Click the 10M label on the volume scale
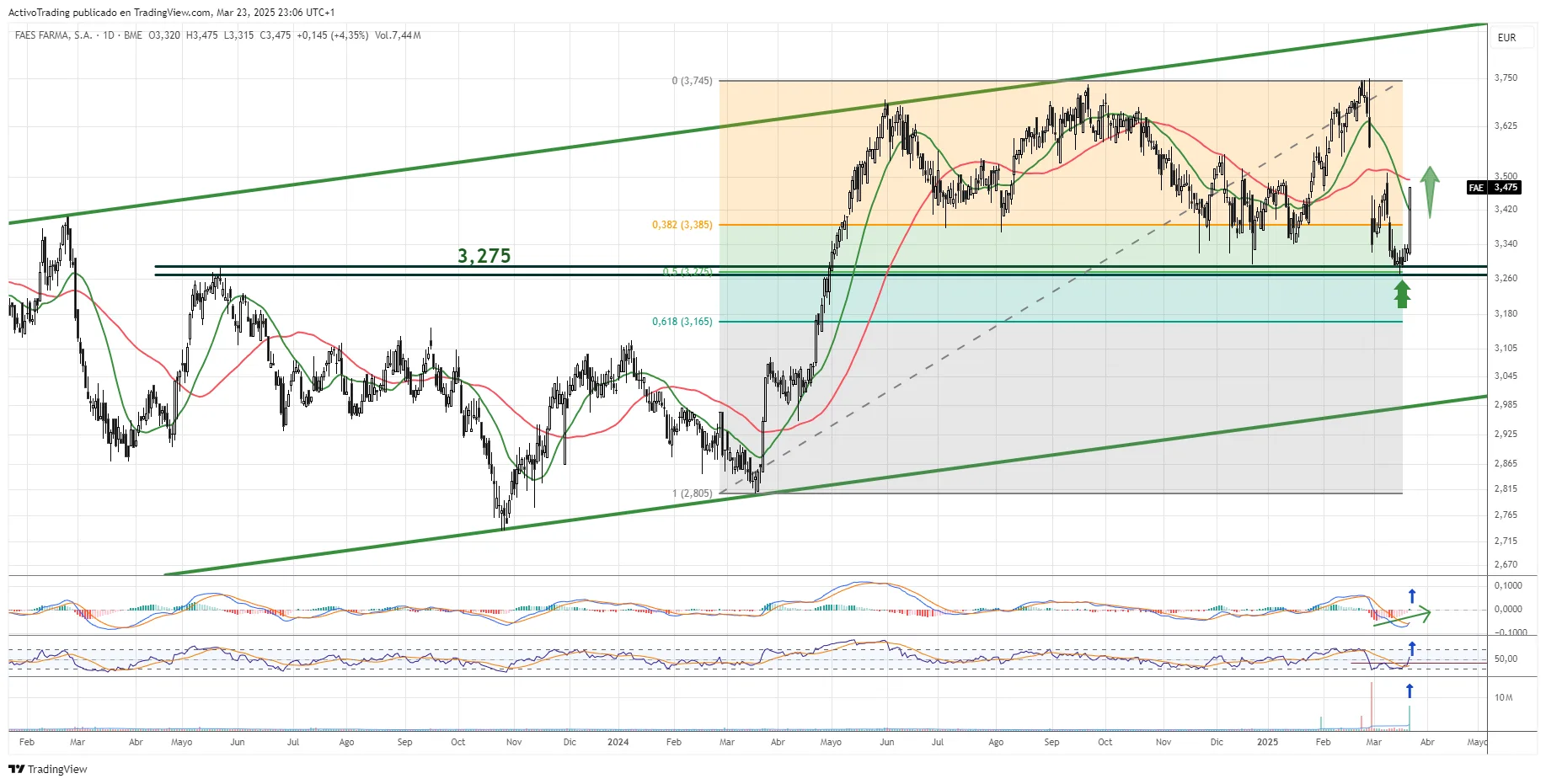The height and width of the screenshot is (784, 1546). tap(1504, 697)
